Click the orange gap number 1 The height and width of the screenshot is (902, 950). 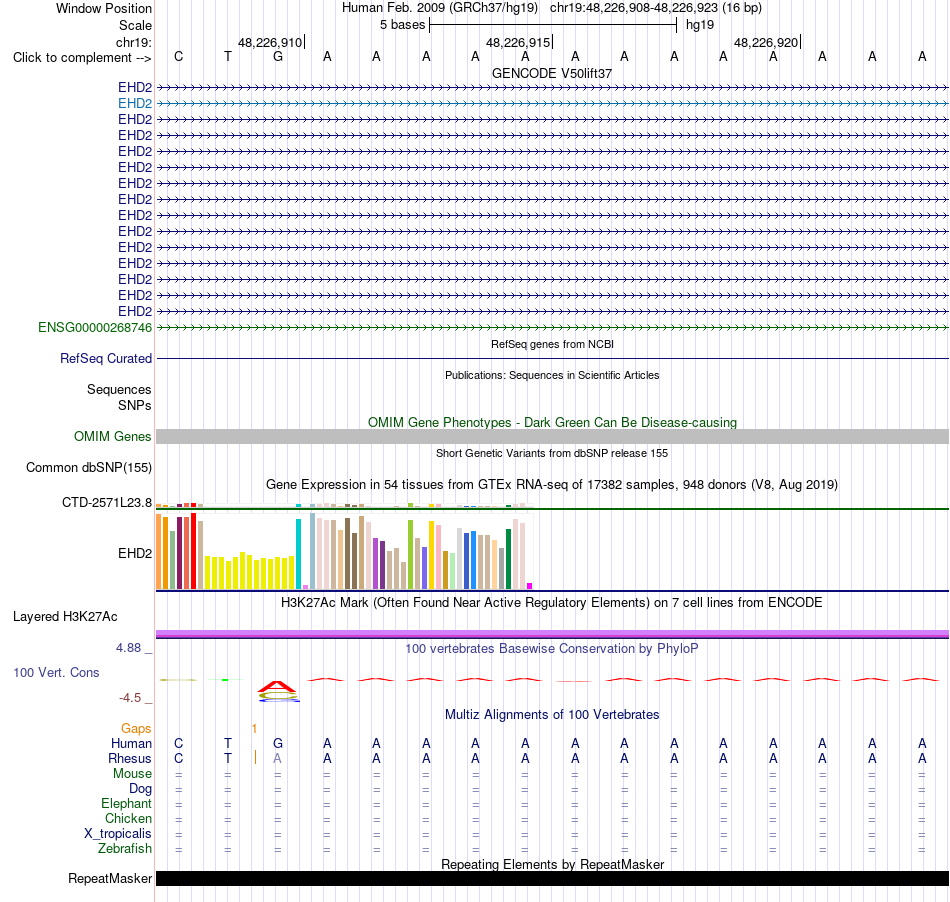tap(254, 728)
